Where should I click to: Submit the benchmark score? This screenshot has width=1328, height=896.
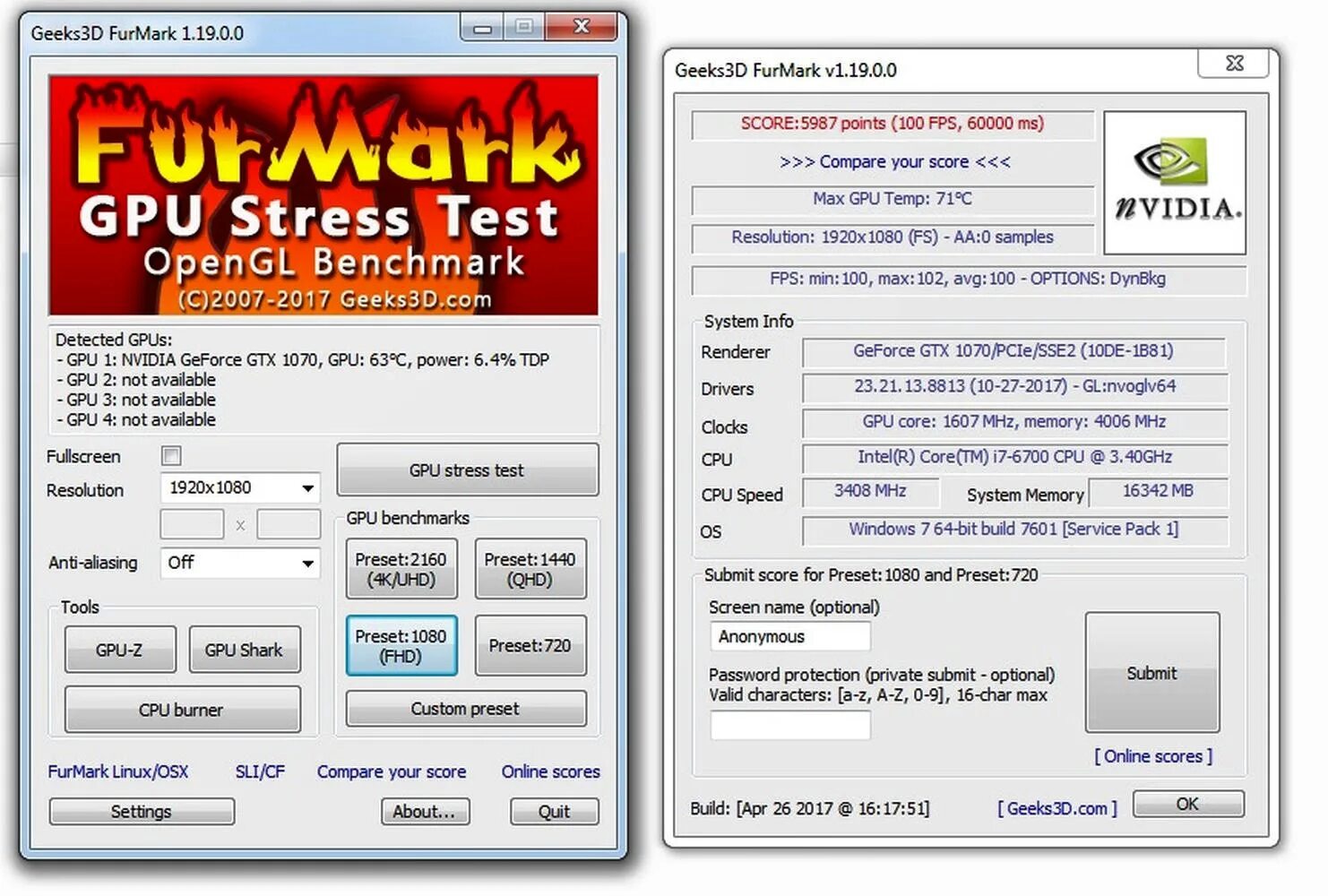[1152, 673]
